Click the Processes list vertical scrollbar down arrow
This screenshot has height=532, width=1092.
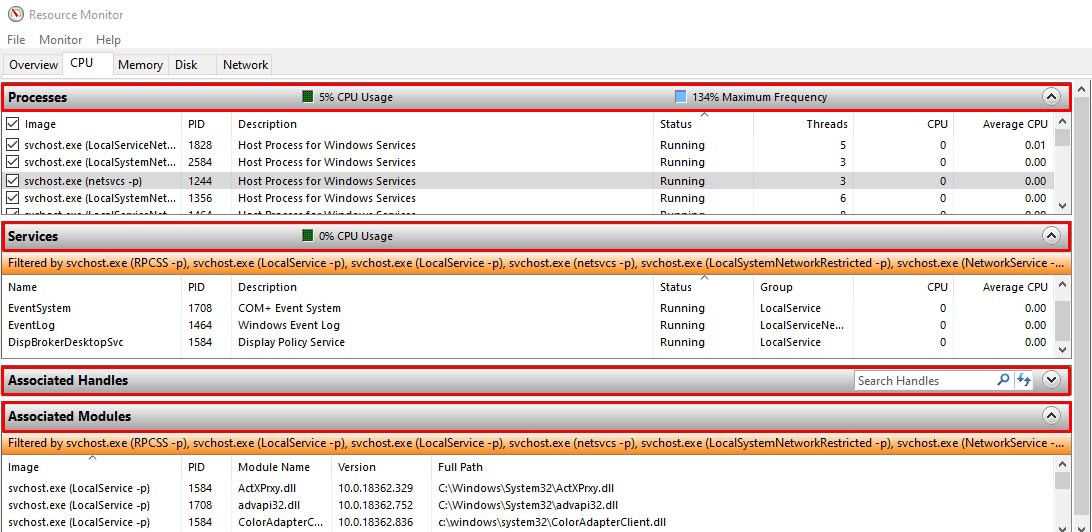1061,205
